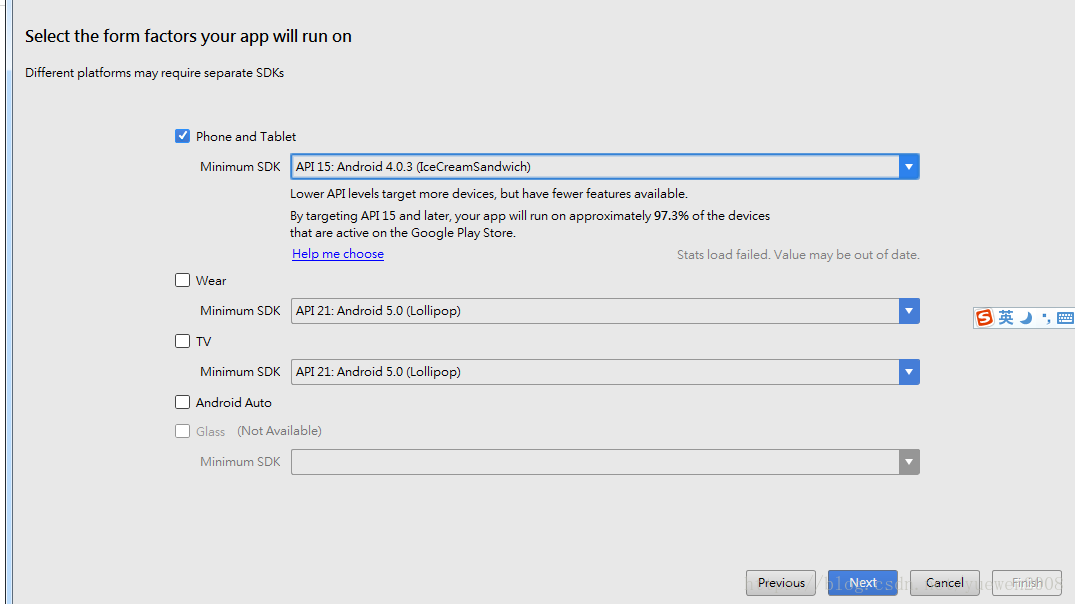1075x604 pixels.
Task: Open the Phone and Tablet Minimum SDK dropdown arrow
Action: (x=908, y=167)
